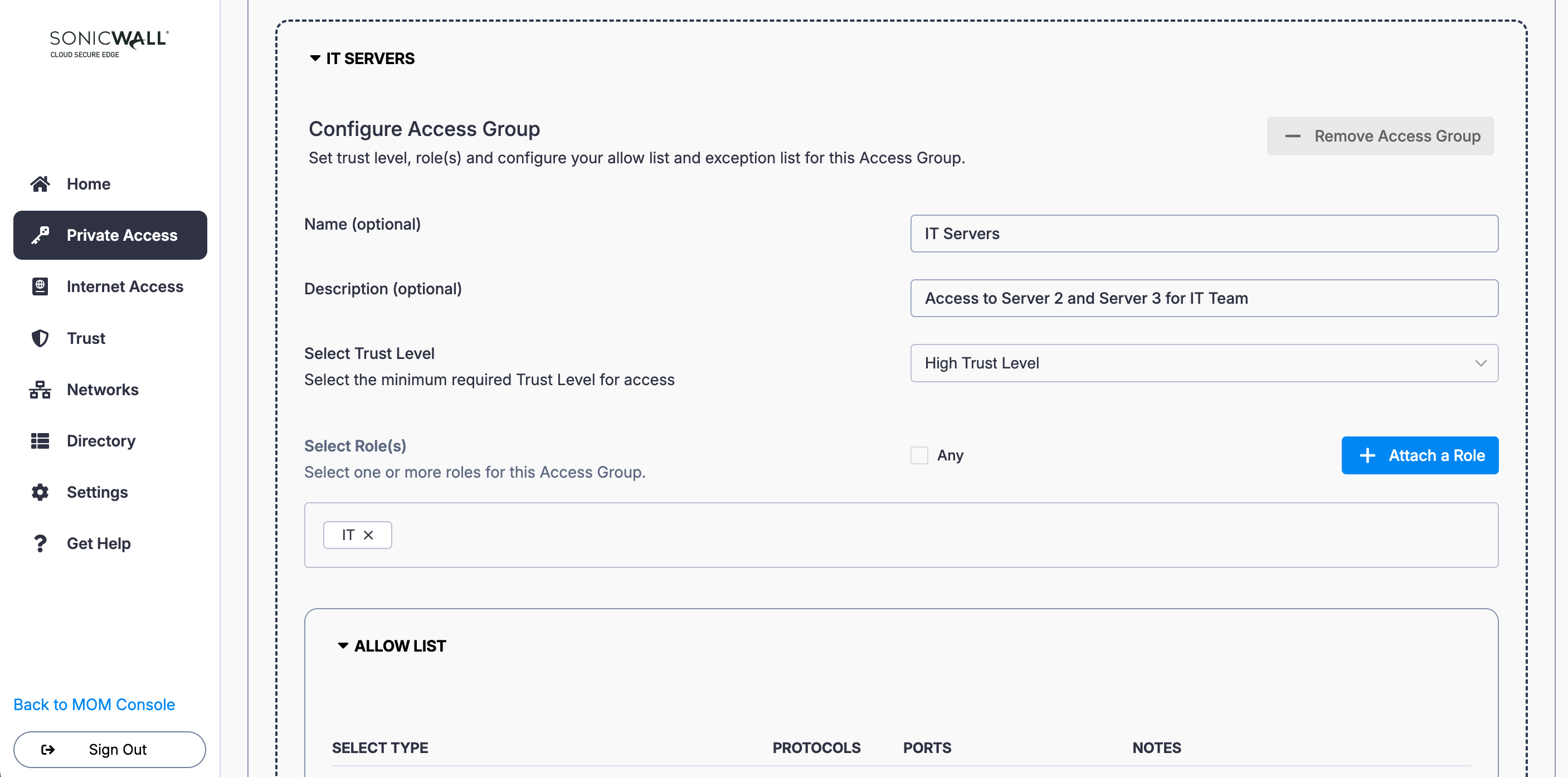
Task: Click the Sign Out button
Action: click(x=110, y=749)
